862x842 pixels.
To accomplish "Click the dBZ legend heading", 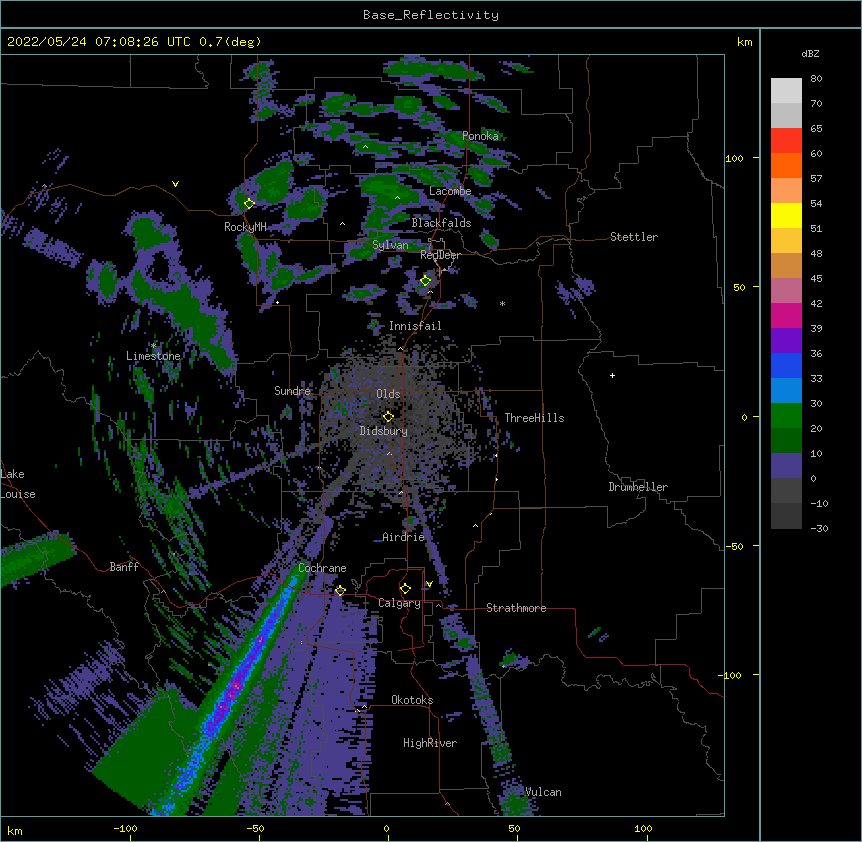I will pos(810,53).
